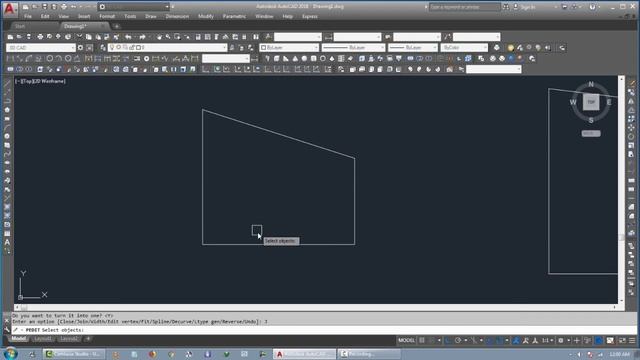640x360 pixels.
Task: Open the workspace switching dropdown on toolbar
Action: 41,48
